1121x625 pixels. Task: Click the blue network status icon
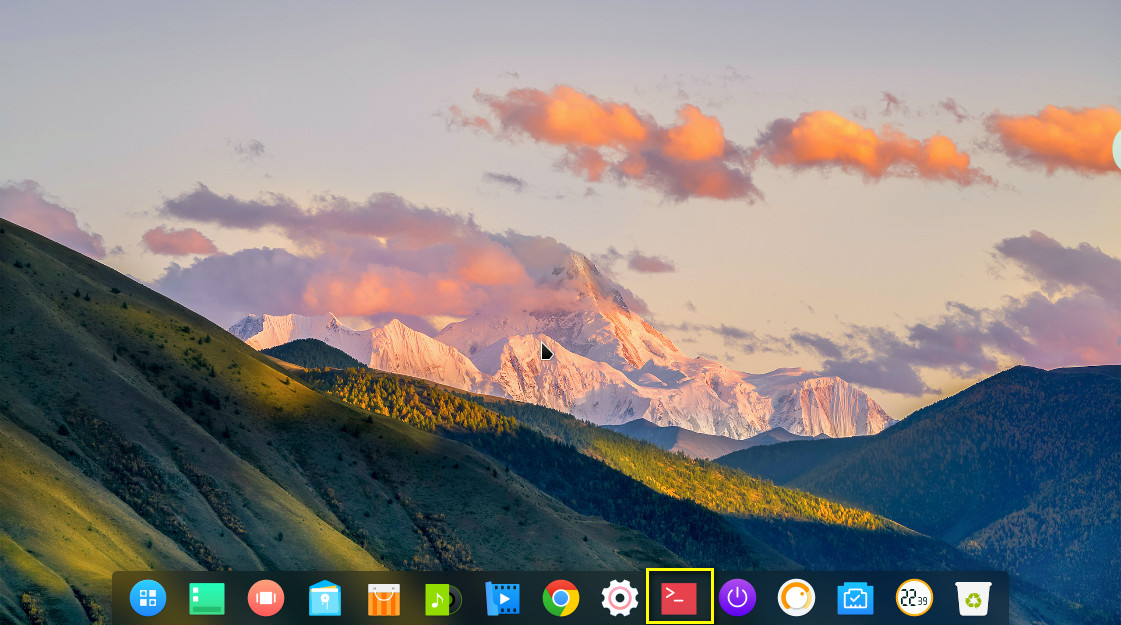coord(855,599)
